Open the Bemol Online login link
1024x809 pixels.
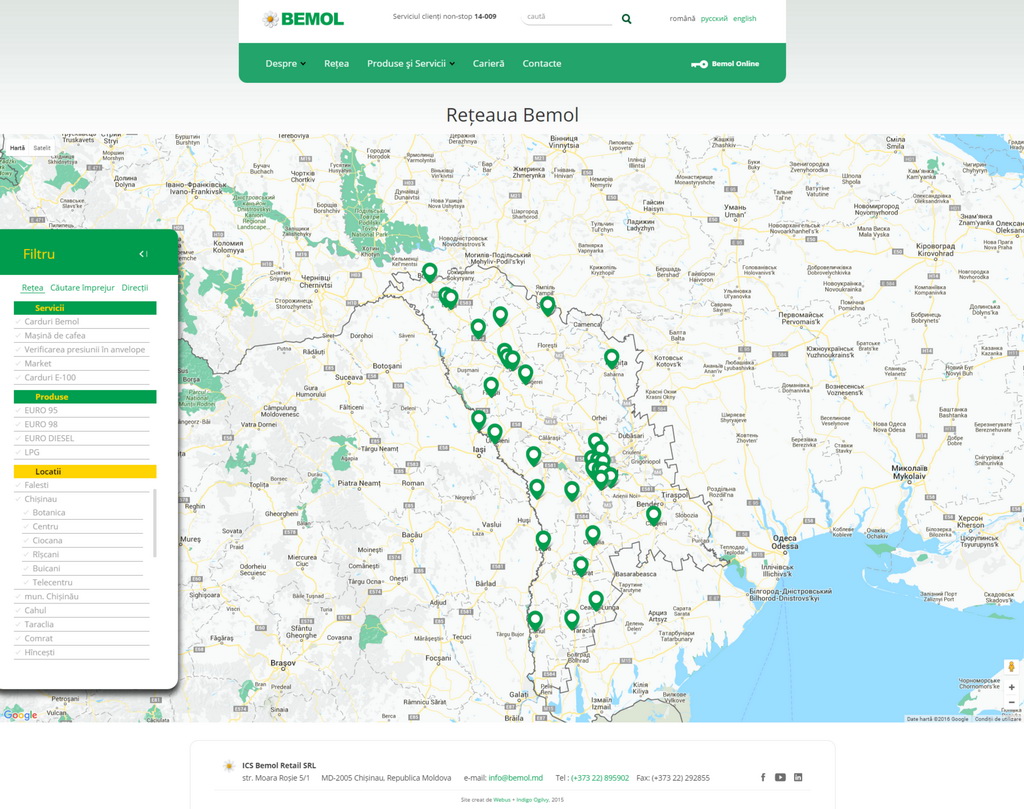click(725, 64)
